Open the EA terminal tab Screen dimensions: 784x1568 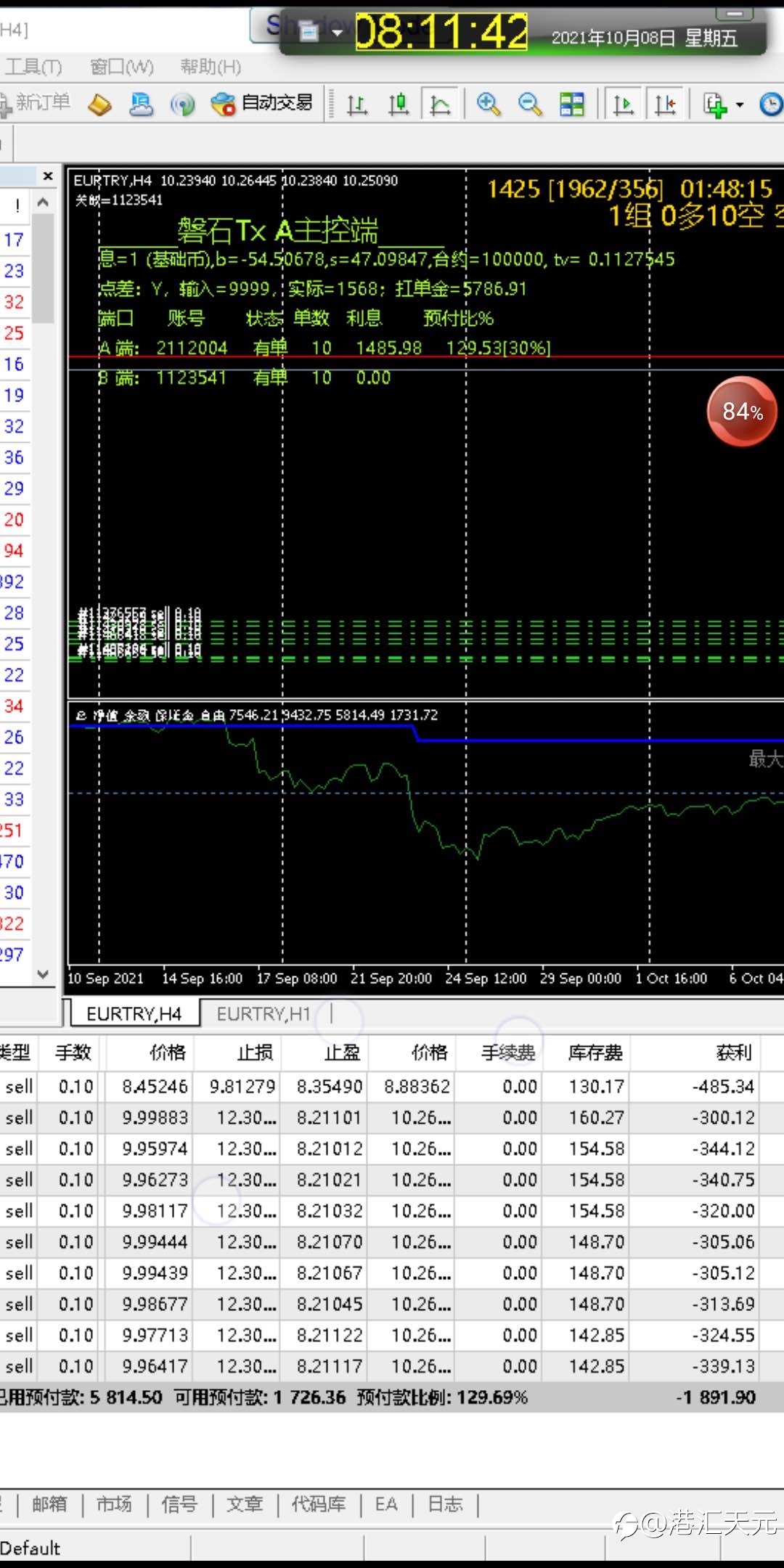click(386, 1504)
